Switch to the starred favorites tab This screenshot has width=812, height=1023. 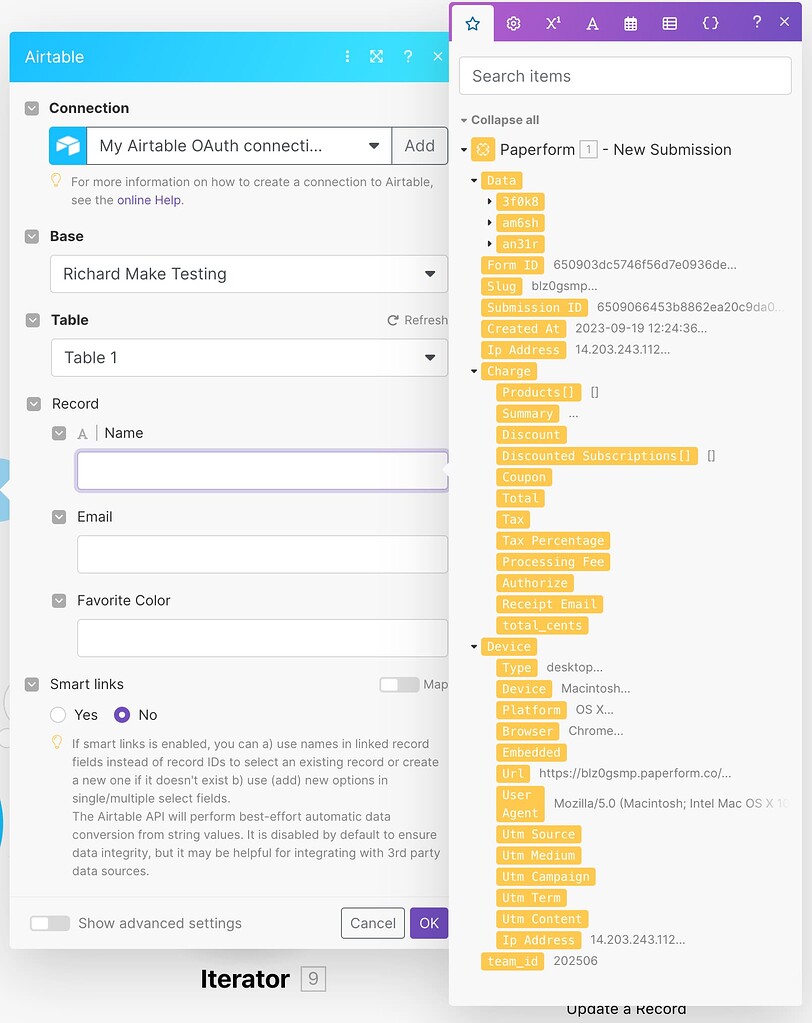474,23
